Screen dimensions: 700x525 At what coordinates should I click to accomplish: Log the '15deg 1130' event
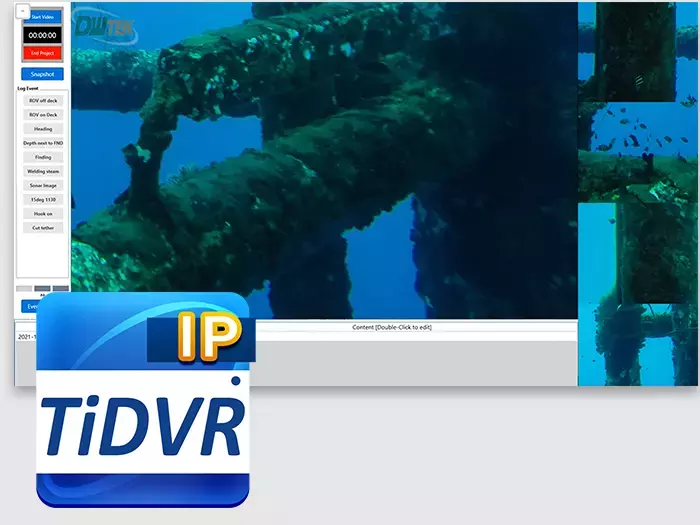[43, 200]
